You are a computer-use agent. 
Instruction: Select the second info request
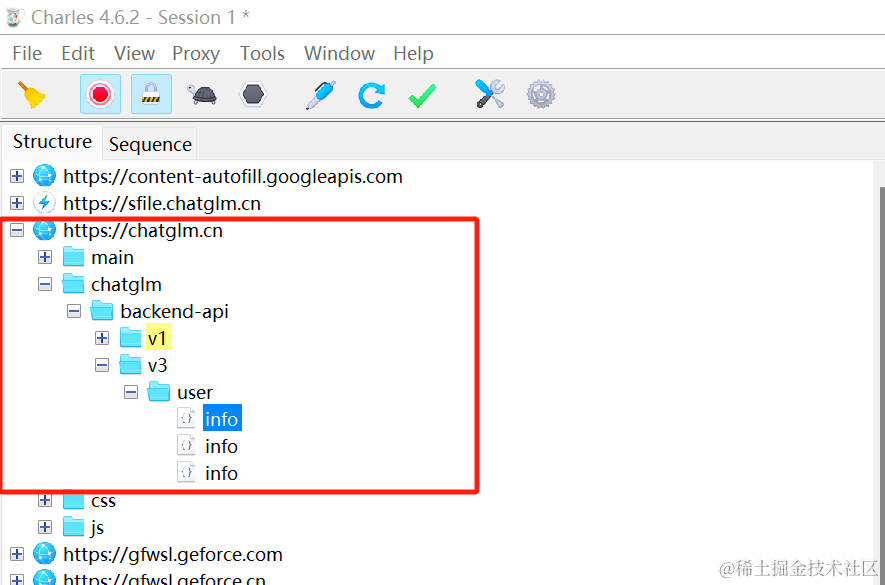(x=221, y=447)
